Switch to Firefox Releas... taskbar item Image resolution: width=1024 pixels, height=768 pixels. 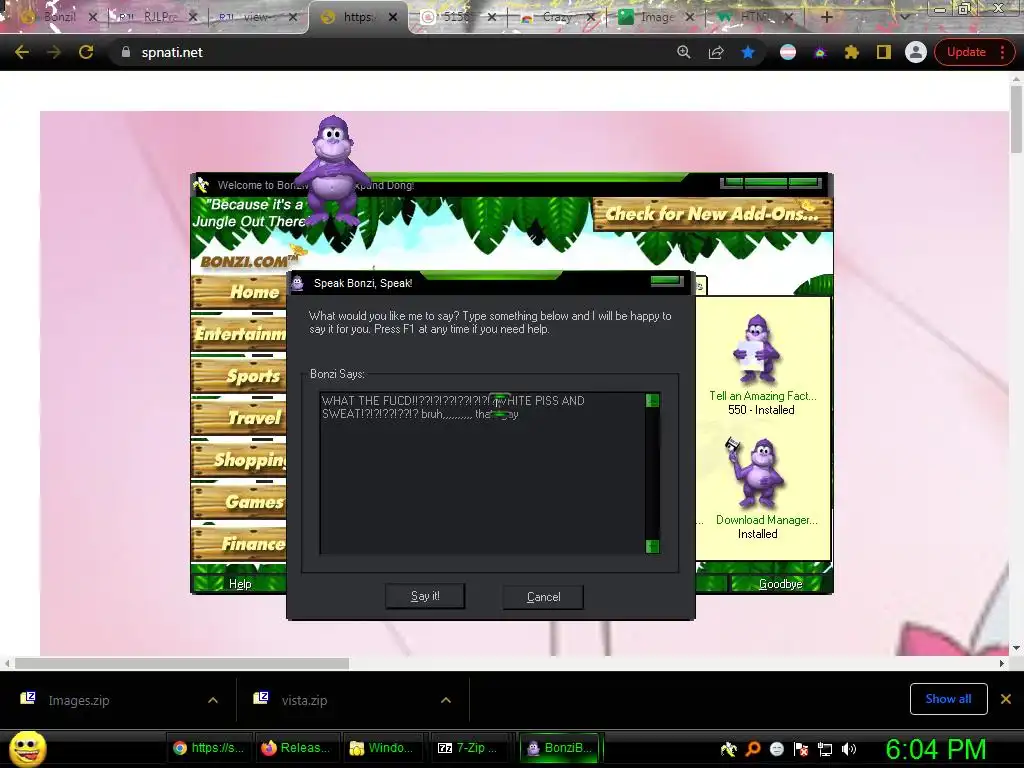(296, 748)
